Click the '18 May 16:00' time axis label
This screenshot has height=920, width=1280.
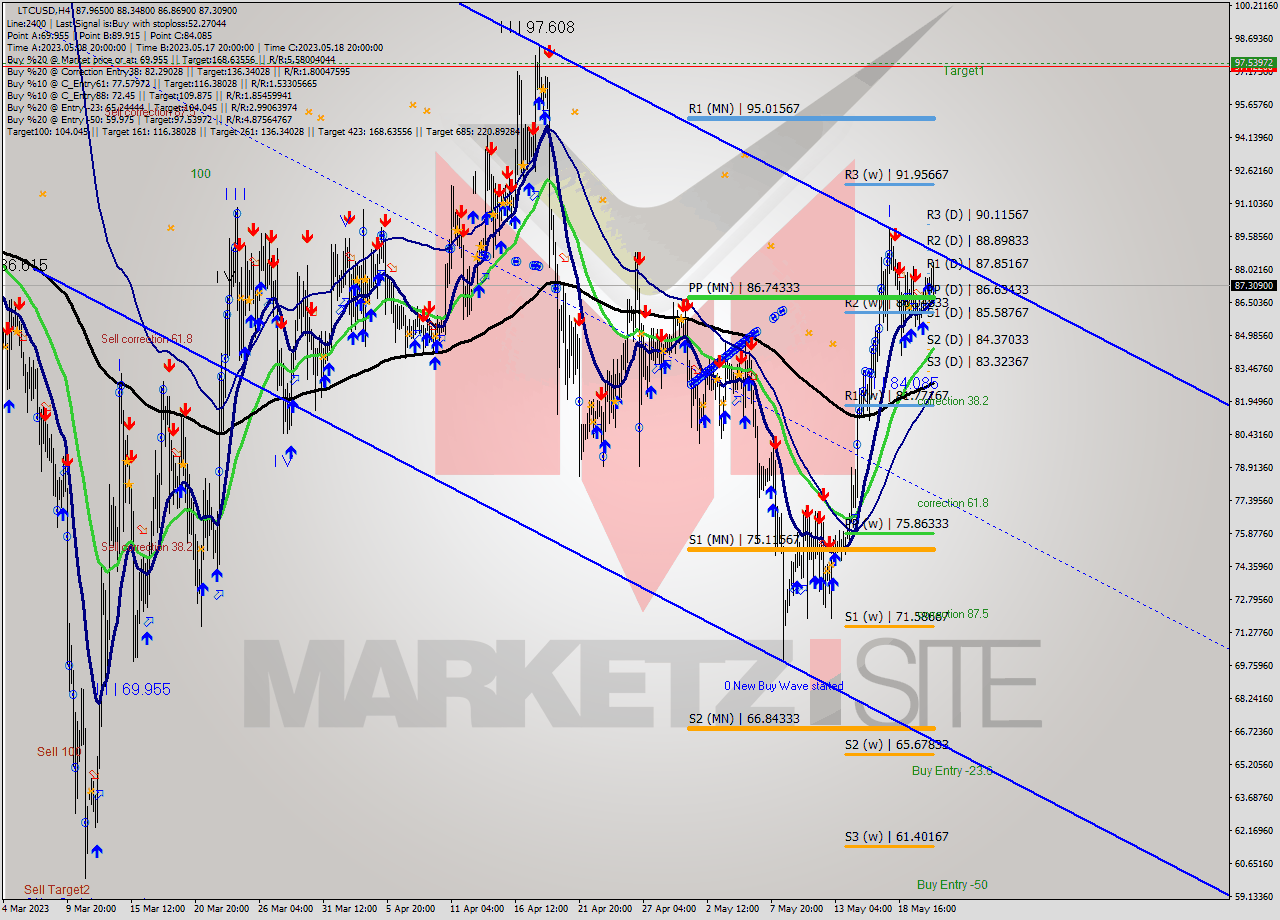point(926,910)
